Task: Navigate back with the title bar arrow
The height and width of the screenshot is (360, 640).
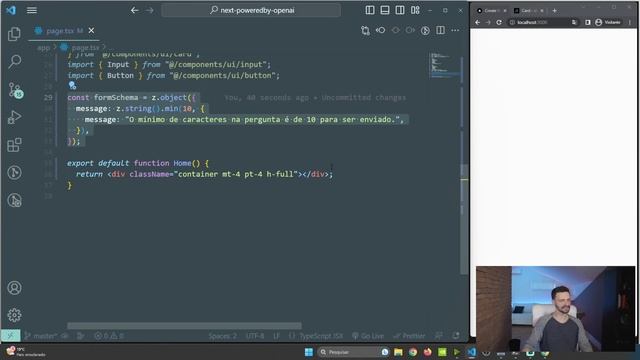Action: point(134,10)
